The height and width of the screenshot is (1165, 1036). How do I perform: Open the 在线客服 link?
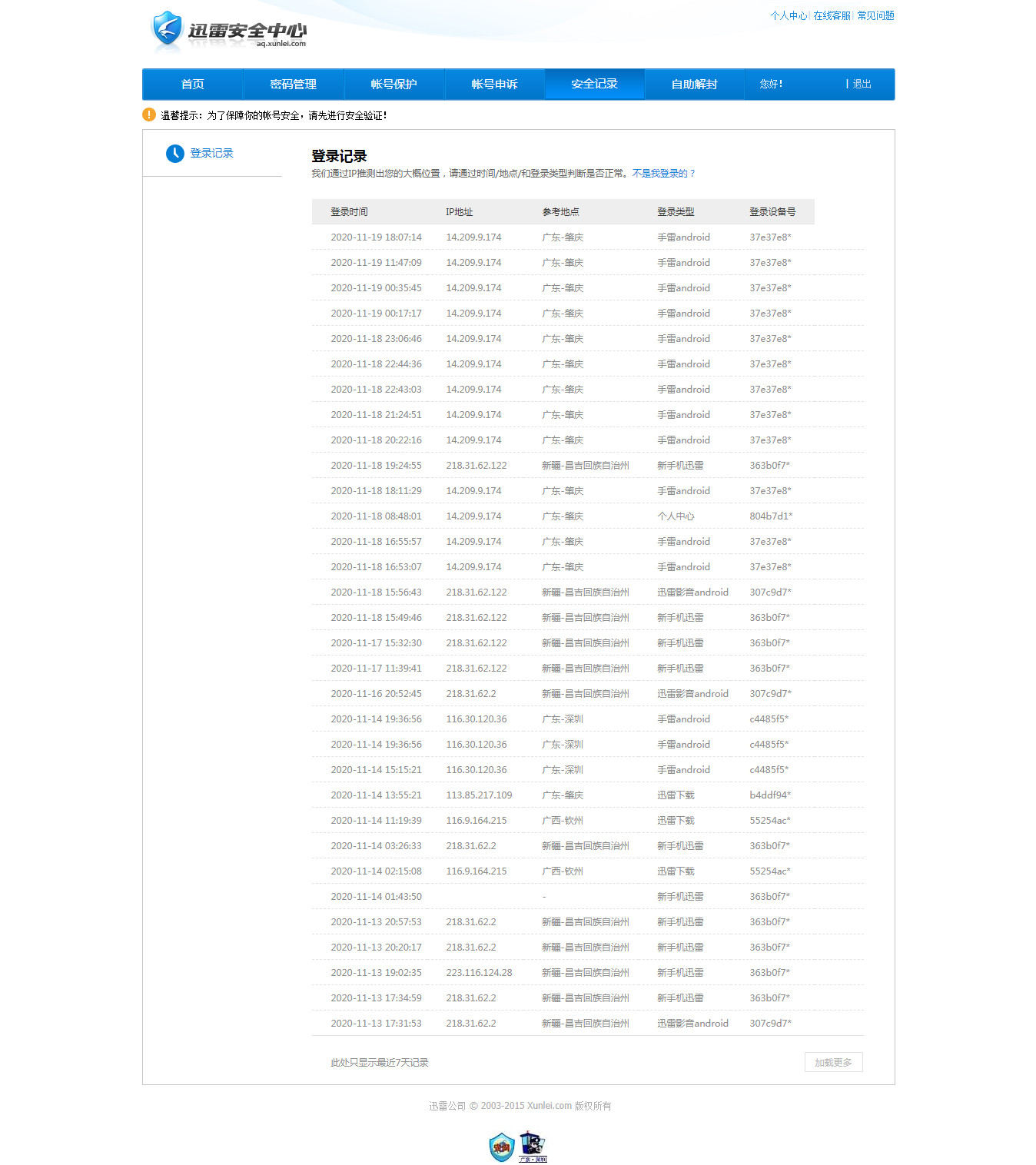pos(832,15)
